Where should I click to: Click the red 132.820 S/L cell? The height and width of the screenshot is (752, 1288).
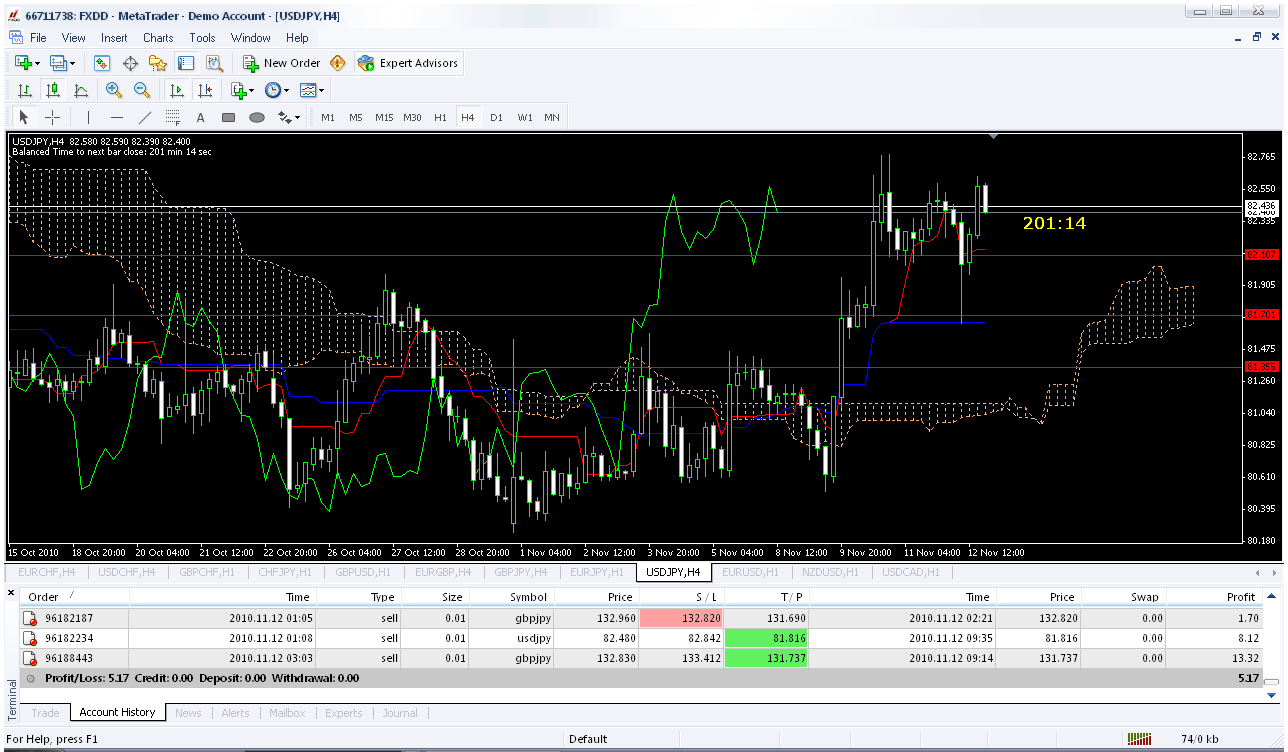click(680, 618)
